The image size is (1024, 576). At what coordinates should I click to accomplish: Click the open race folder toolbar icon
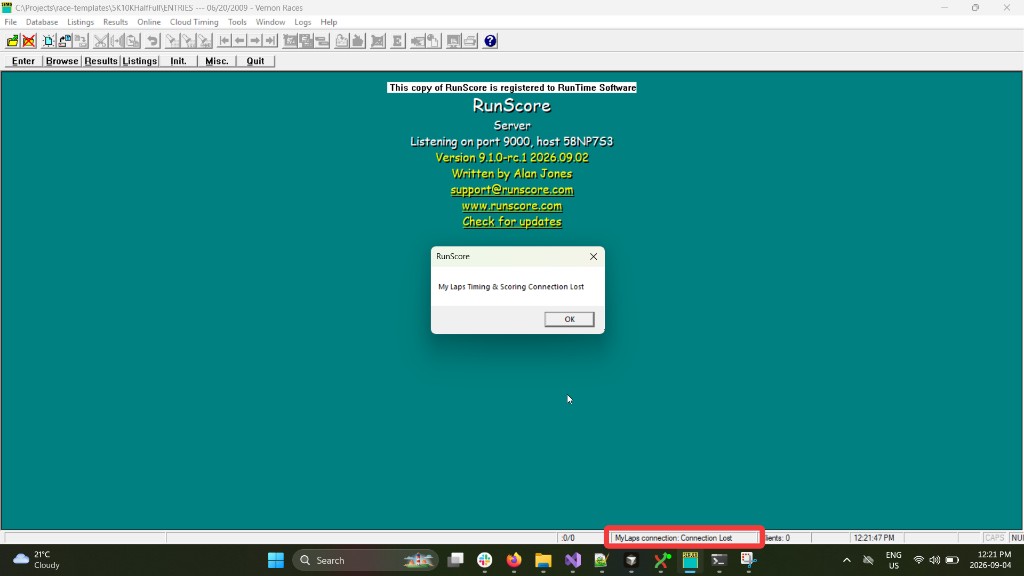[x=12, y=41]
